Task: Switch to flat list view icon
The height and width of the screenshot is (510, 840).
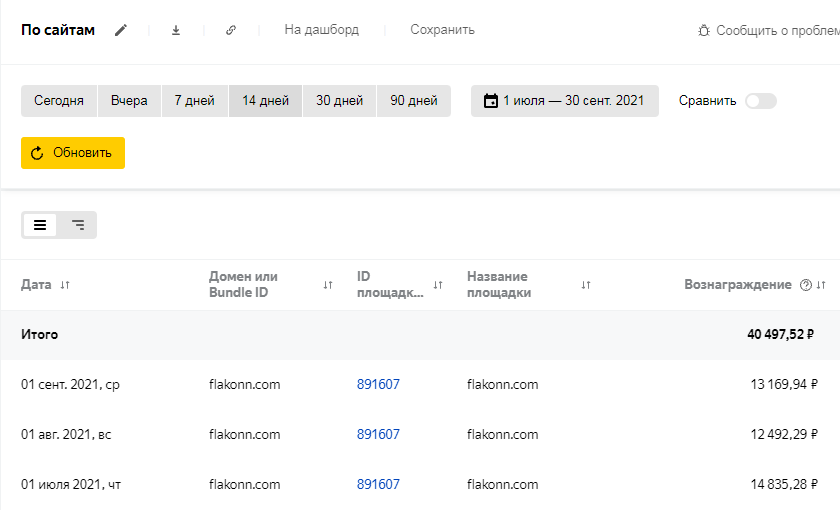Action: point(40,225)
